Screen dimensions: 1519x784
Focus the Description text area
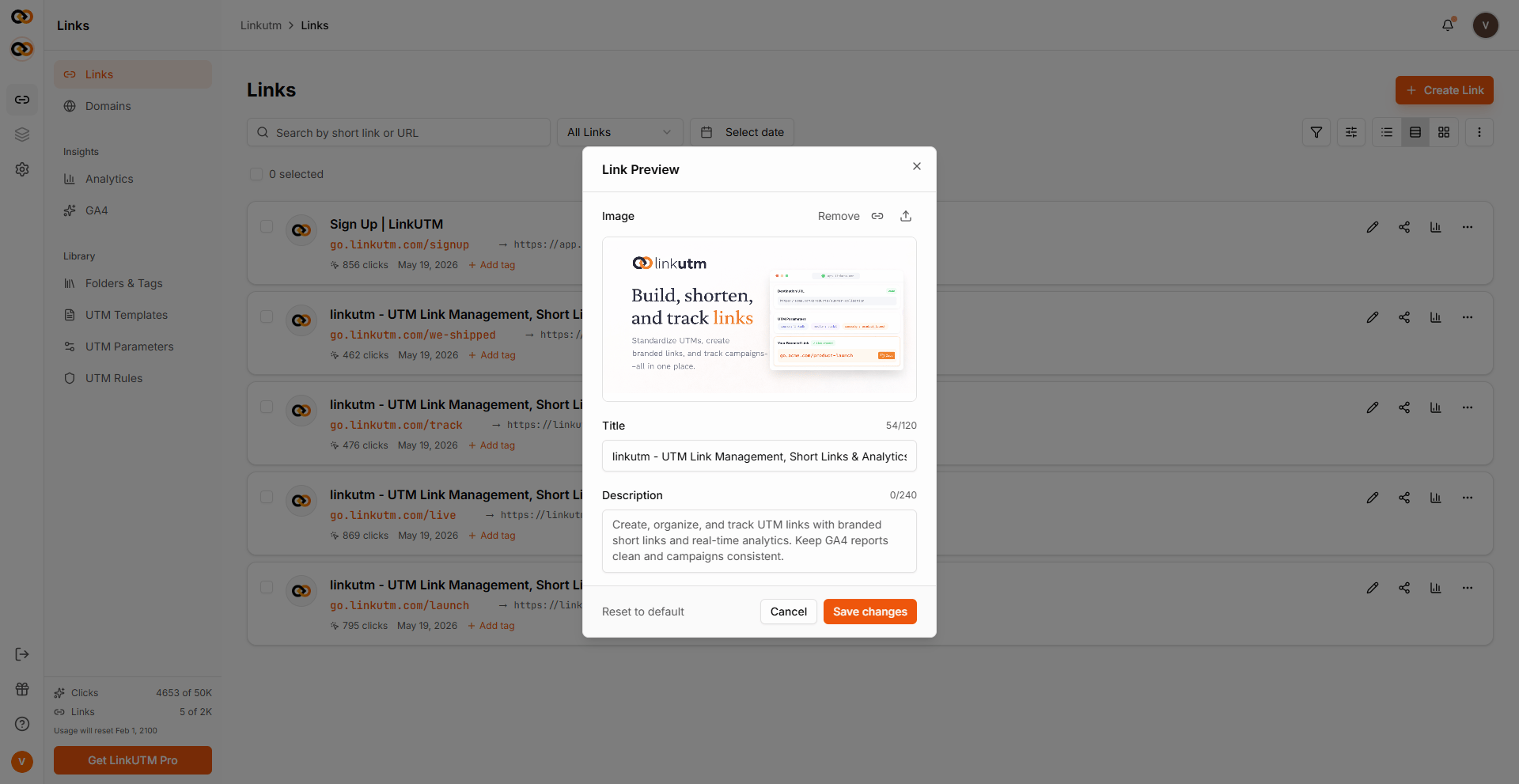759,541
